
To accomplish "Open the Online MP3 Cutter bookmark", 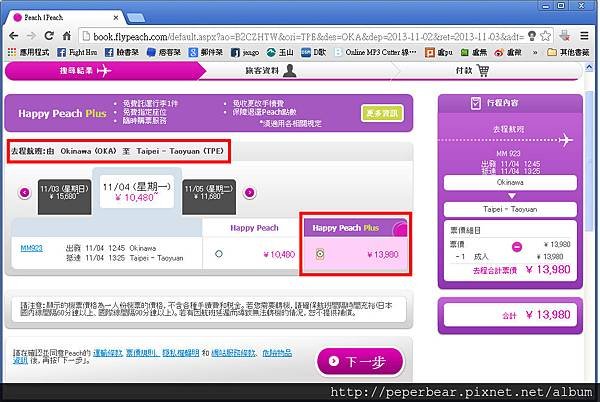I will point(375,52).
